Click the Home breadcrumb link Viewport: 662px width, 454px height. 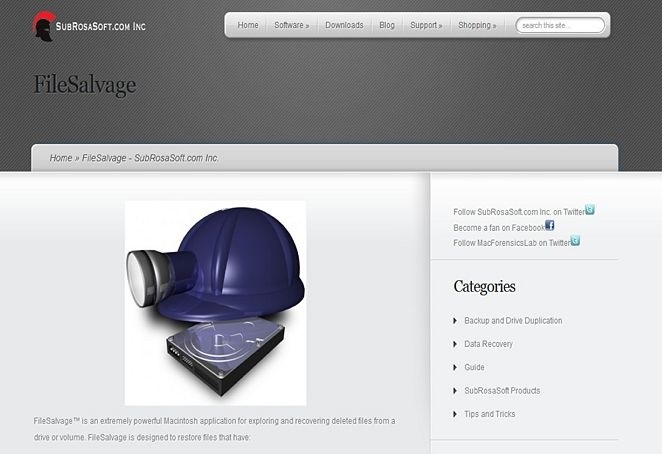tap(61, 158)
